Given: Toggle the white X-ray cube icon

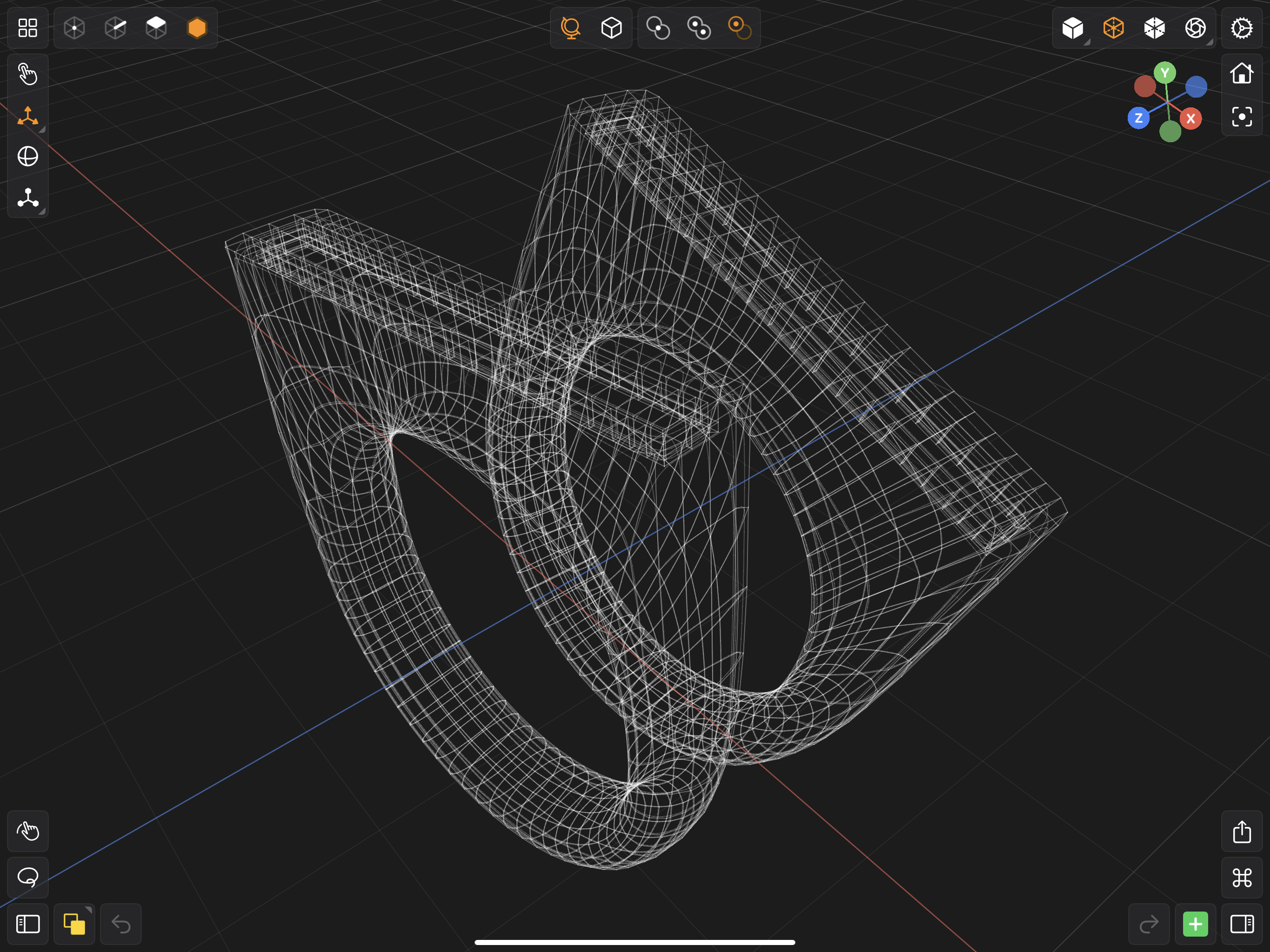Looking at the screenshot, I should click(x=1154, y=27).
